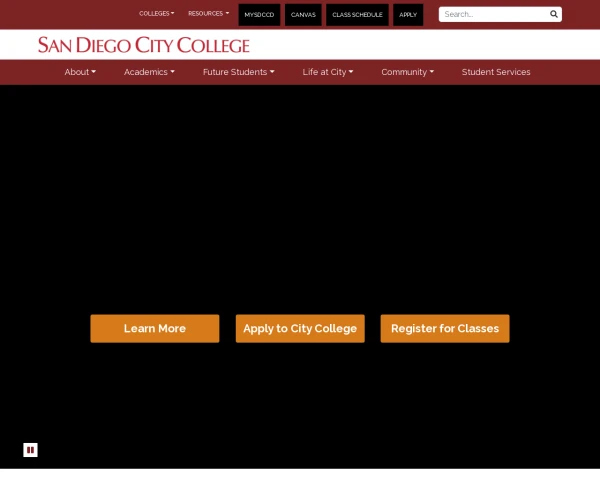Click the search magnifier icon
The width and height of the screenshot is (600, 480).
coord(553,14)
